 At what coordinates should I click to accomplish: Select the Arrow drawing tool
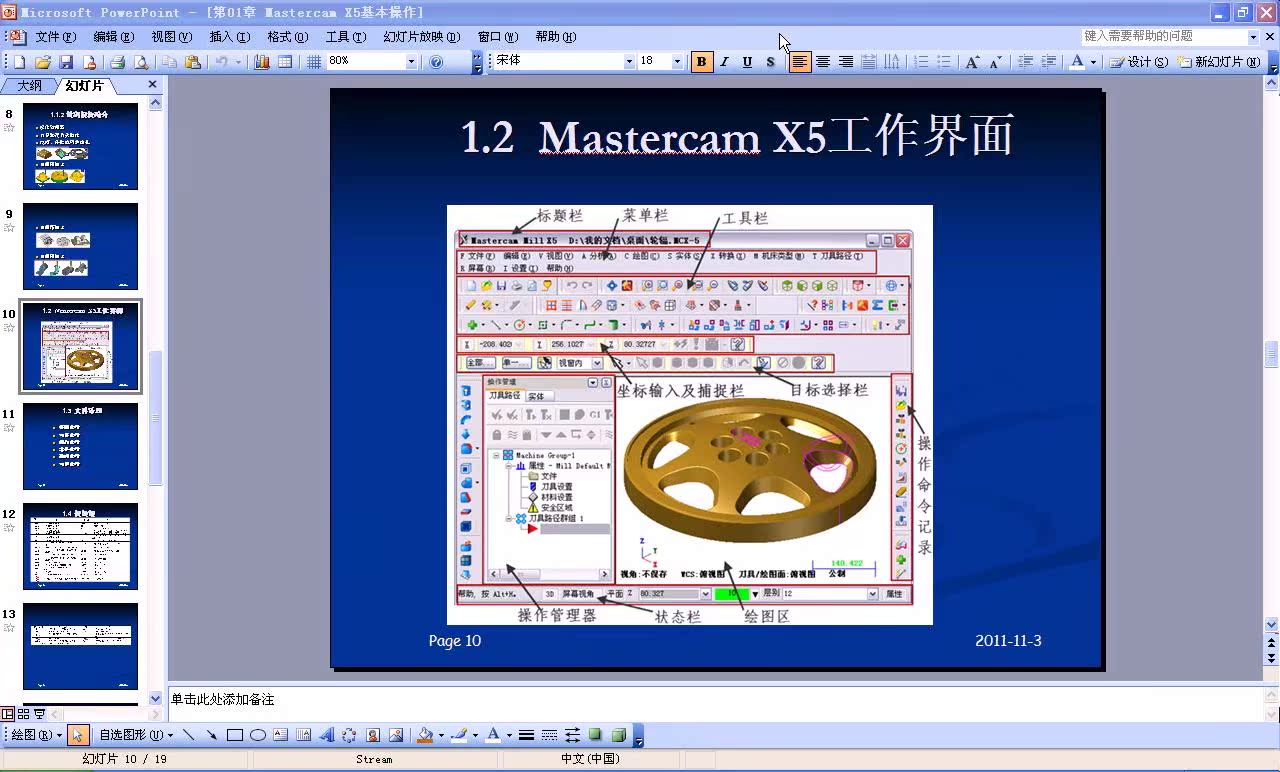212,735
